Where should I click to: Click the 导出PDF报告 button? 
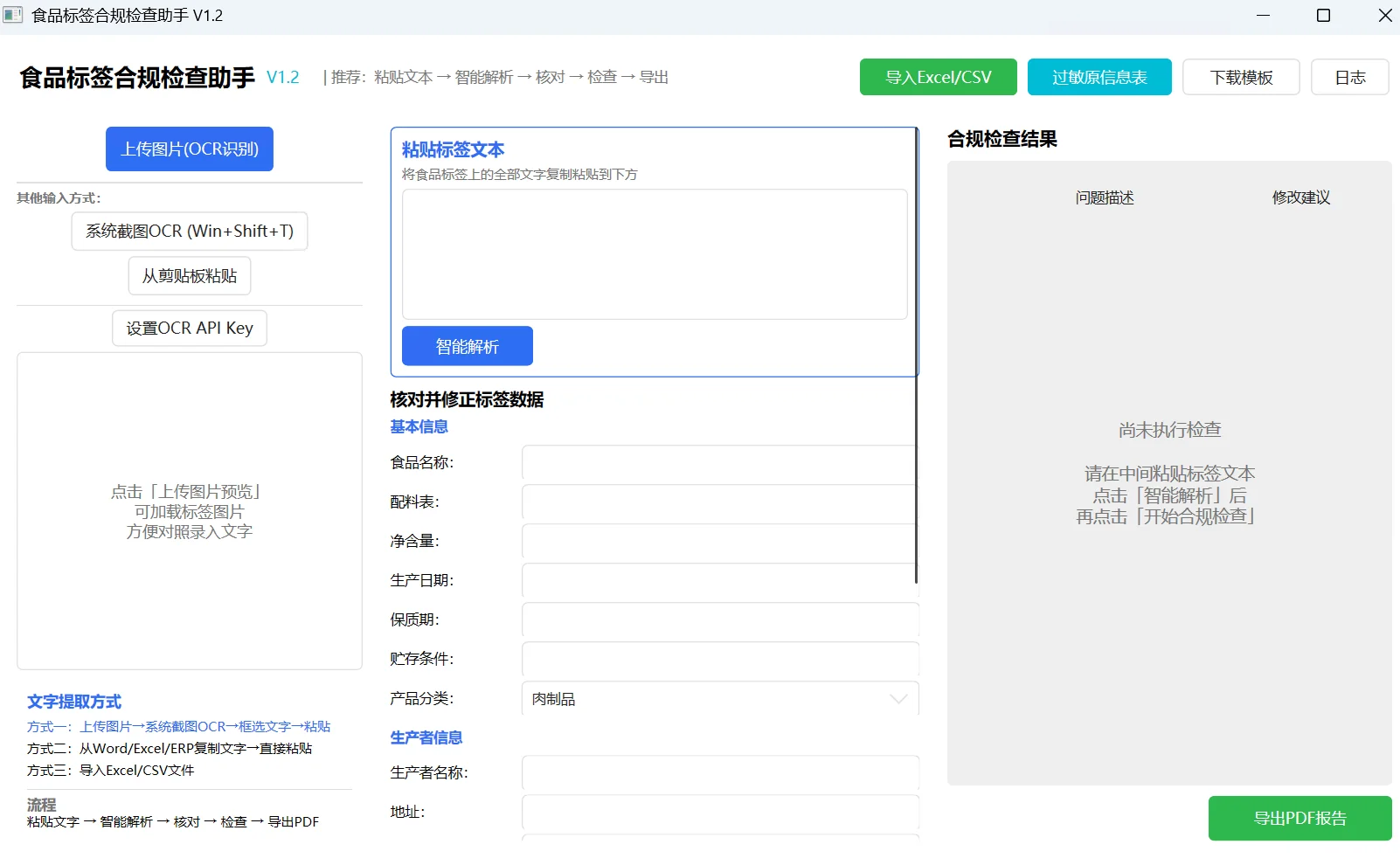[1300, 818]
